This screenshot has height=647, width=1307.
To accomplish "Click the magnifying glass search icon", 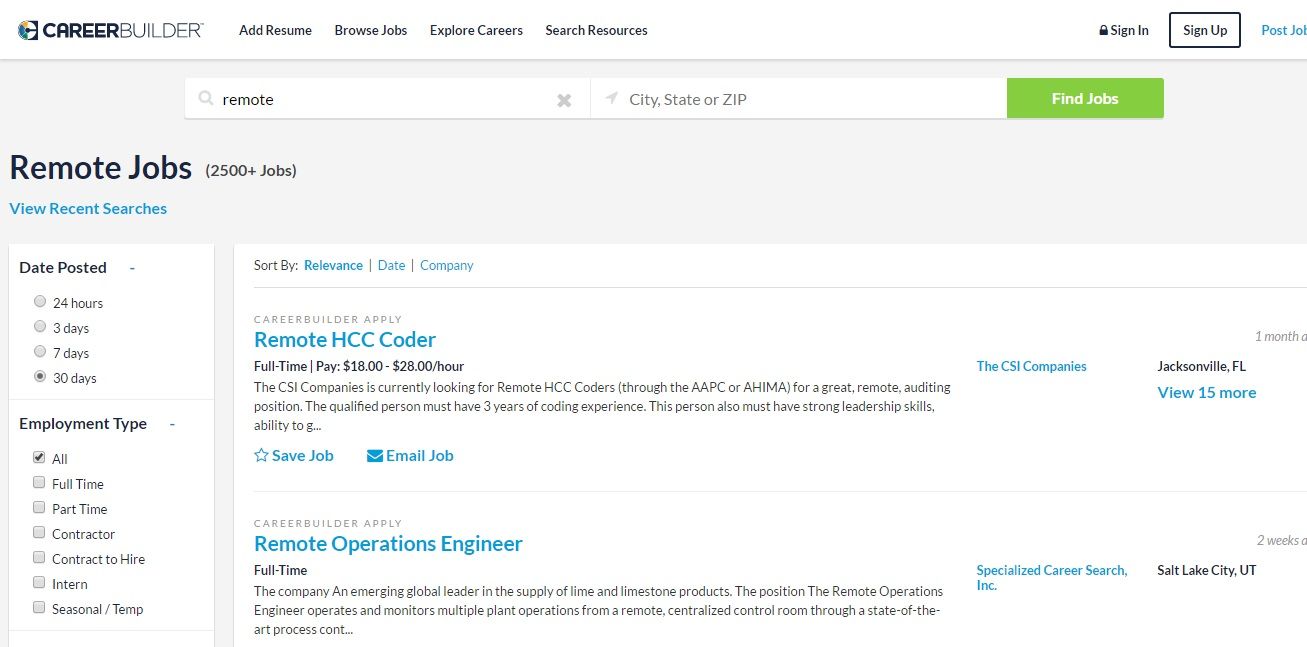I will tap(206, 99).
